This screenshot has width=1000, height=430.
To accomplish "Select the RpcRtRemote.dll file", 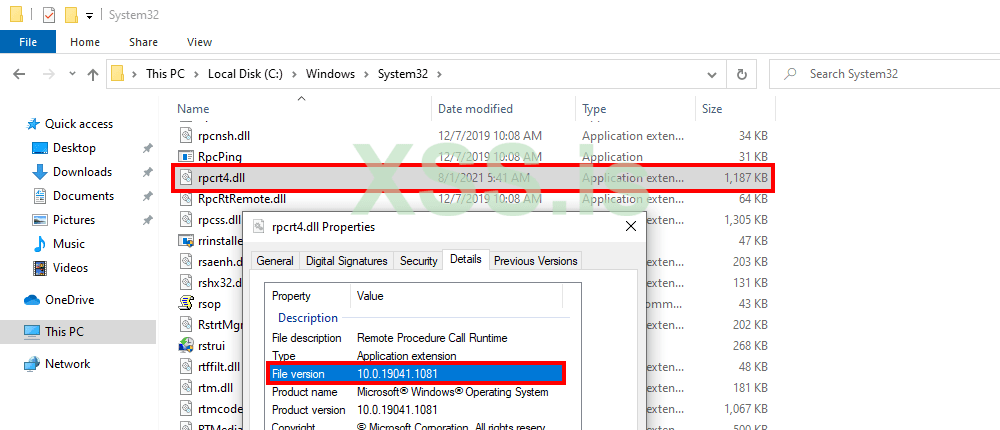I will point(242,198).
